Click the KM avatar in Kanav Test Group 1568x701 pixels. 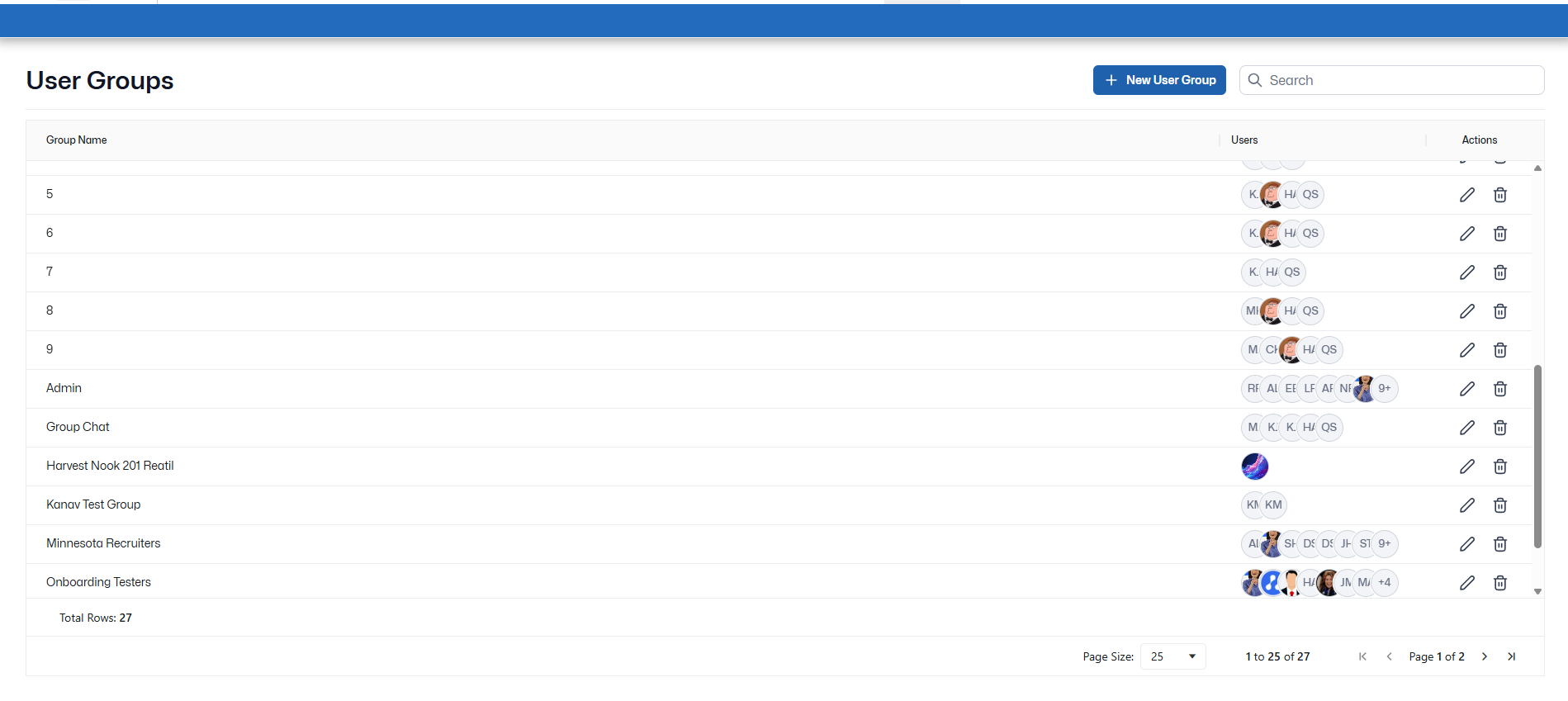pyautogui.click(x=1274, y=505)
